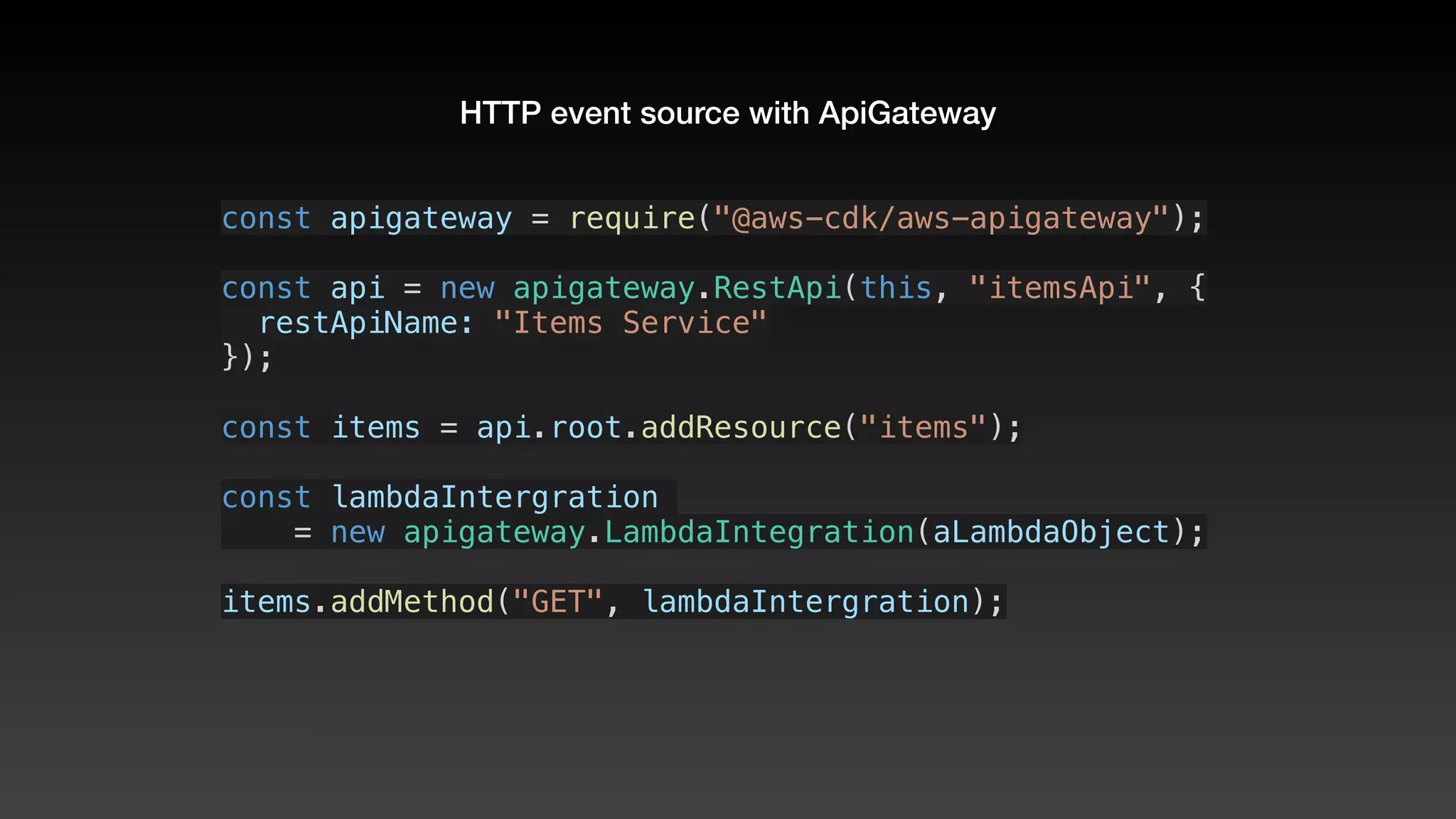The width and height of the screenshot is (1456, 819).
Task: Click the '= new apigateway.LambdaIntegration(aLambdaObject);' line
Action: (x=749, y=532)
